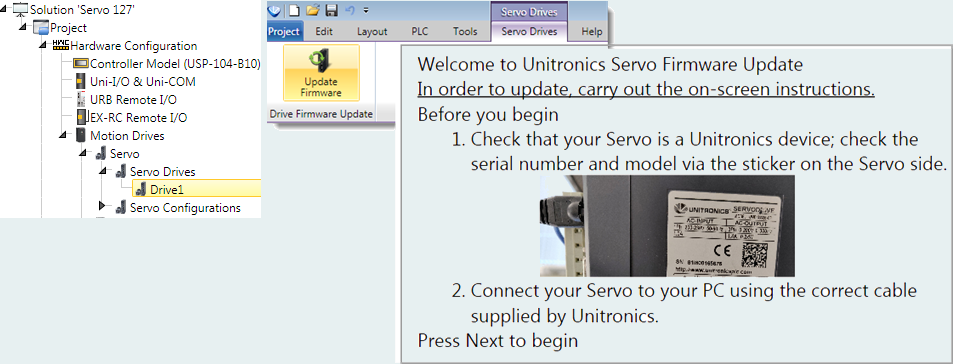Screen dimensions: 953x364
Task: Select Controller Model (USP-104-B10) label
Action: (x=175, y=64)
